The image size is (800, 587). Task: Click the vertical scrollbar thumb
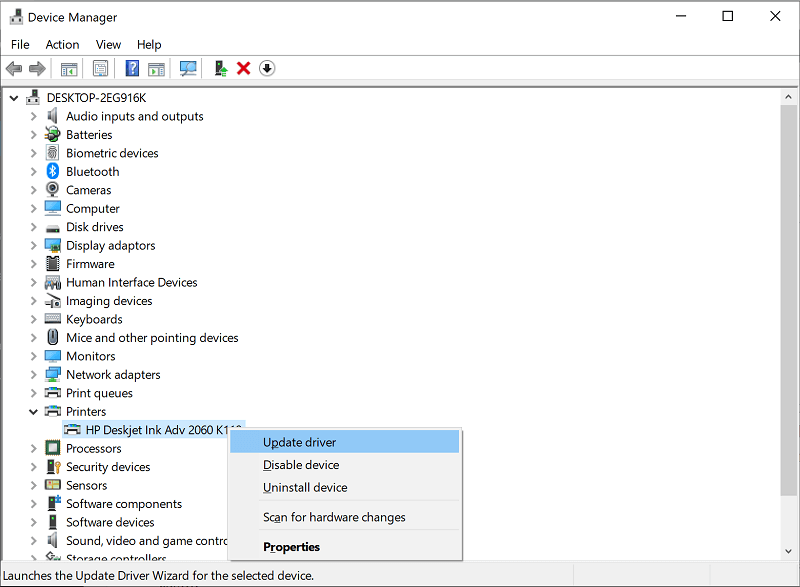(788, 300)
